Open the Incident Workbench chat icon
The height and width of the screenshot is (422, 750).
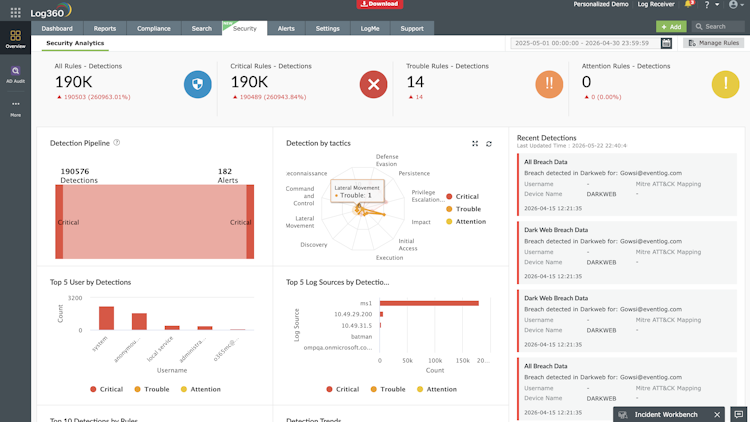point(739,414)
